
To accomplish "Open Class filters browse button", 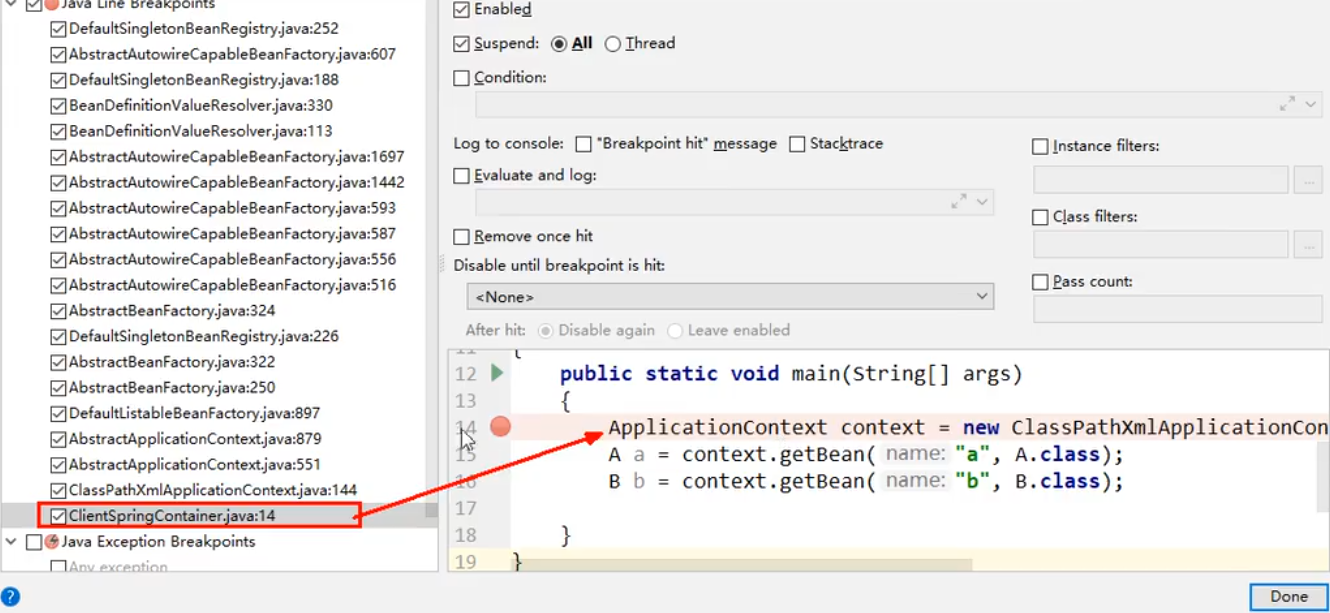I will (1308, 244).
